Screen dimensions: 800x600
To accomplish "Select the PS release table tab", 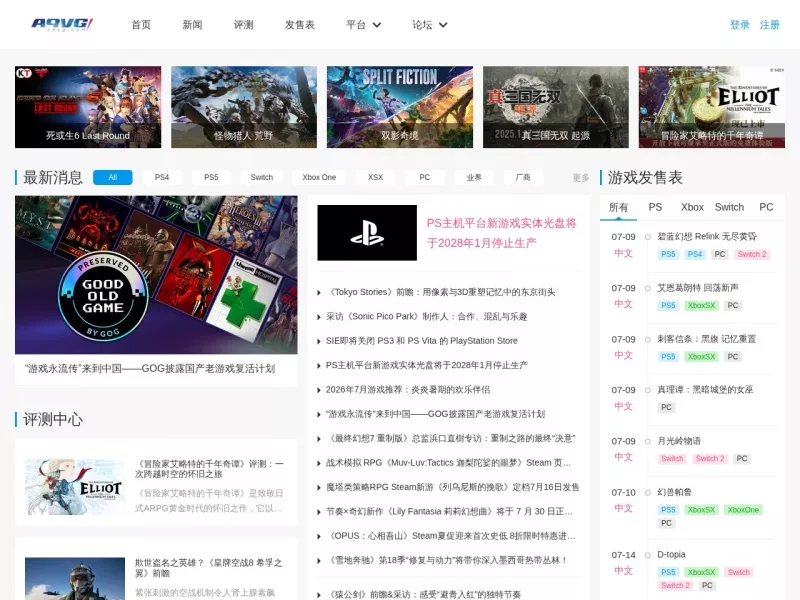I will pyautogui.click(x=655, y=207).
